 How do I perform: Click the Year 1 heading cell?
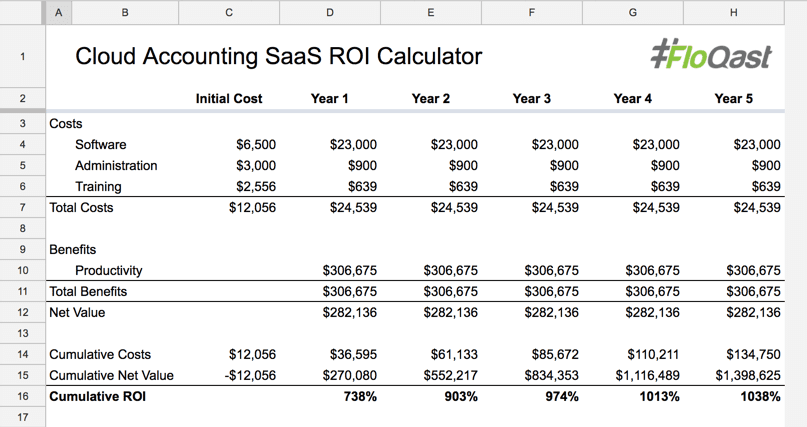(x=329, y=98)
